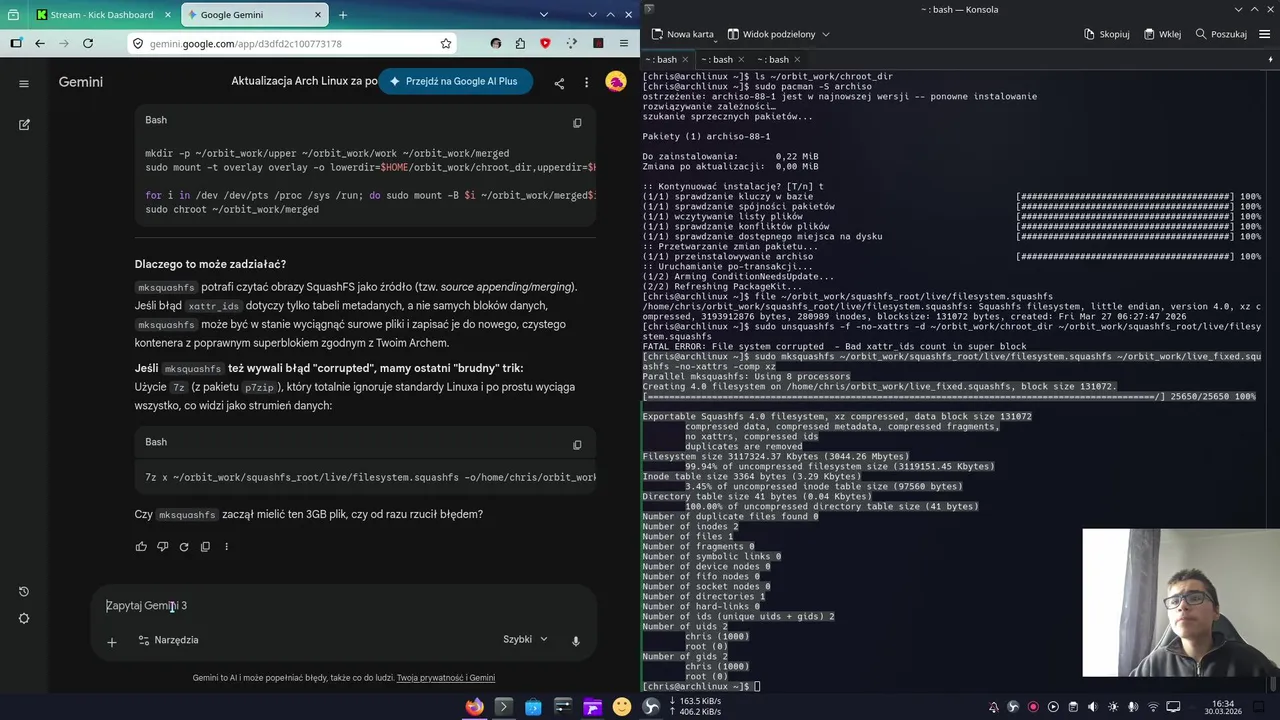Open Narzędzia tools menu in Gemini
Viewport: 1280px width, 720px height.
168,640
